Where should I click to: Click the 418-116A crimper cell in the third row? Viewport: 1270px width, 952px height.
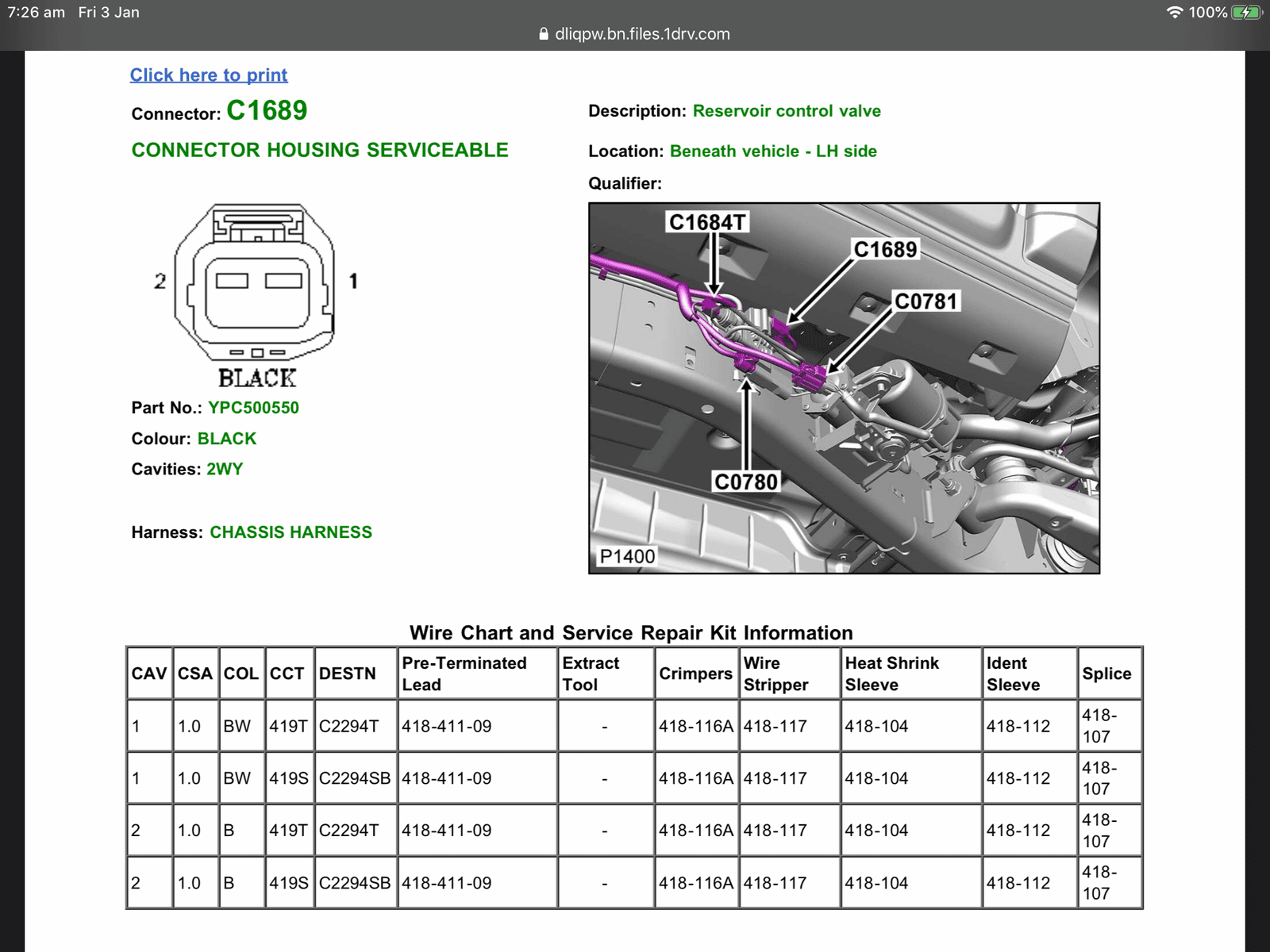click(696, 831)
